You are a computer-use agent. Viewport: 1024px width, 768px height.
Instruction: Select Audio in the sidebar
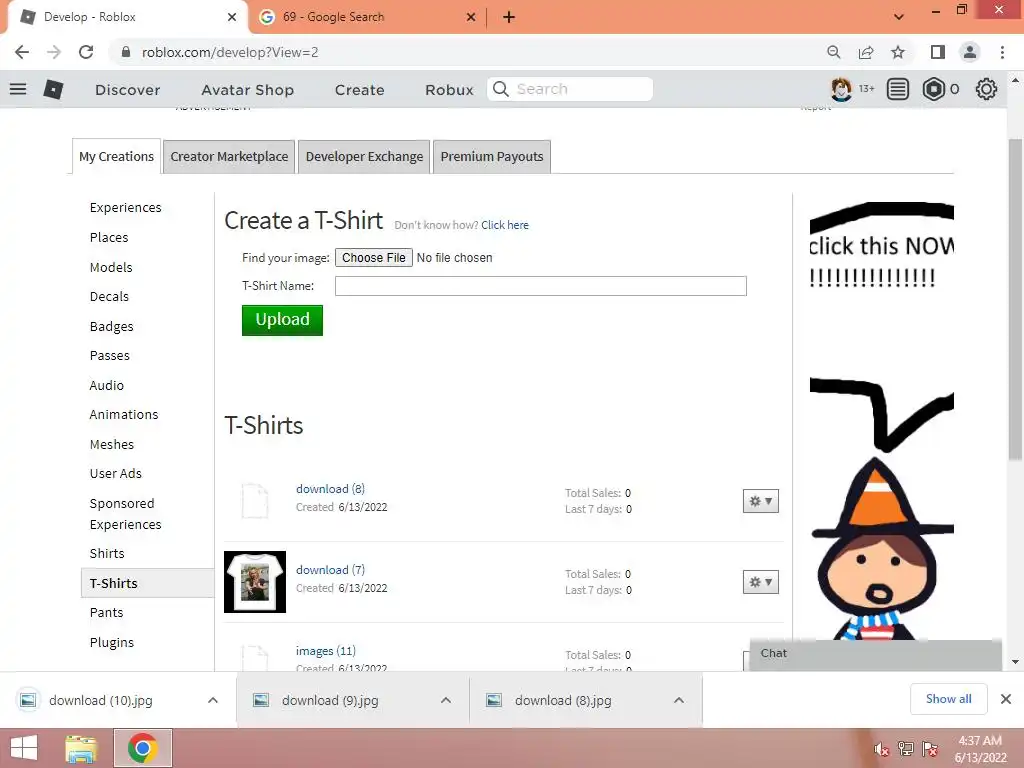[106, 385]
